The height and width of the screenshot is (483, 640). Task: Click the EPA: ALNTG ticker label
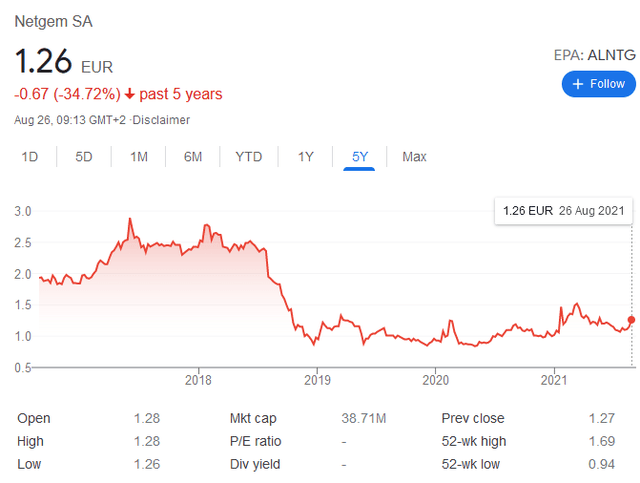[x=595, y=56]
